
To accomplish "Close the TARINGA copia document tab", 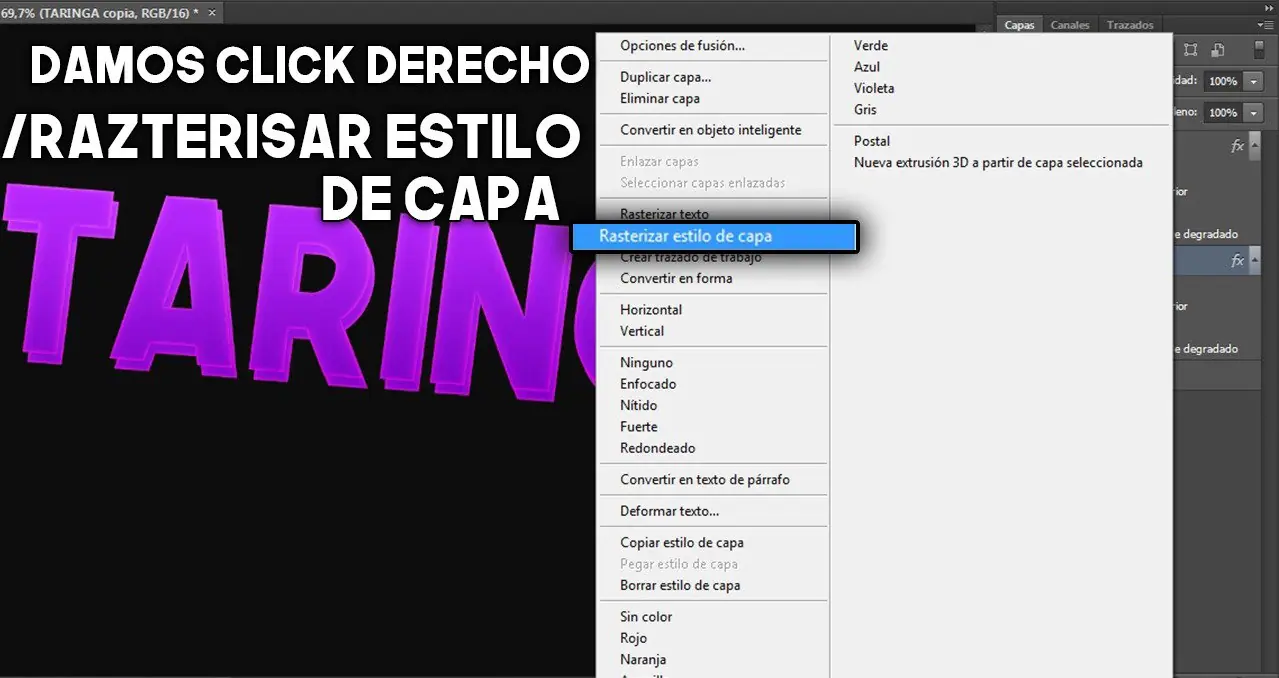I will pyautogui.click(x=212, y=12).
